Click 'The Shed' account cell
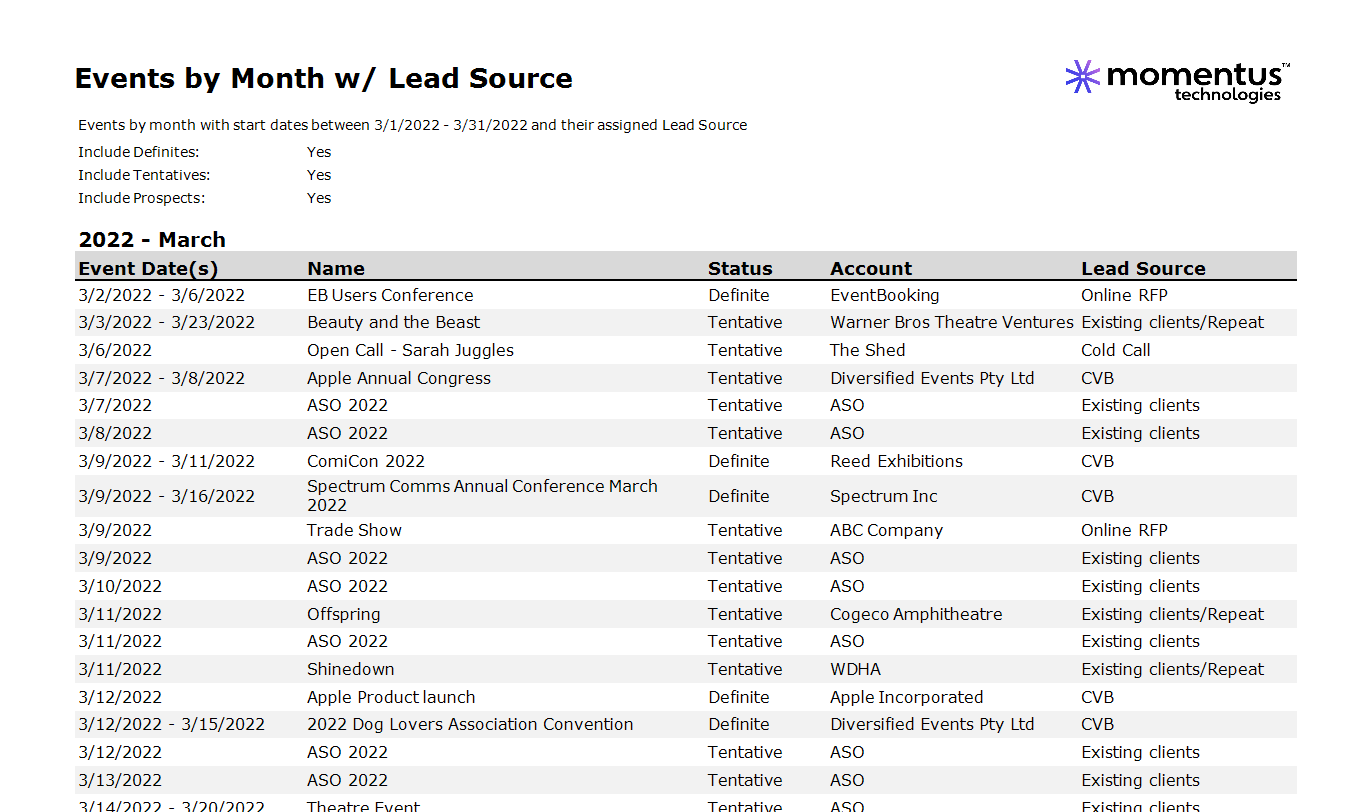The width and height of the screenshot is (1370, 812). point(868,350)
